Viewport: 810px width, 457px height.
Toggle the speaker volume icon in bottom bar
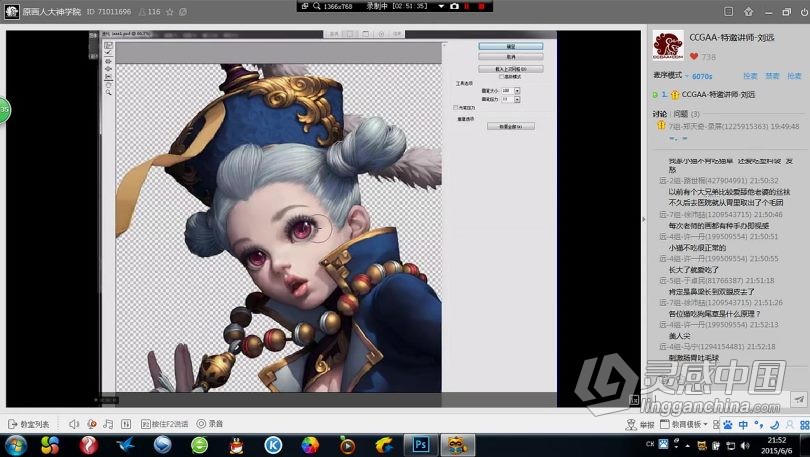click(x=74, y=424)
